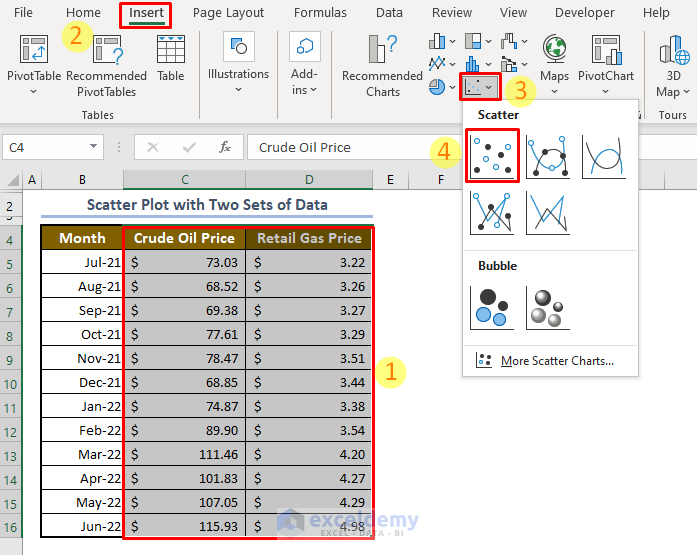
Task: Select column D header
Action: 309,180
